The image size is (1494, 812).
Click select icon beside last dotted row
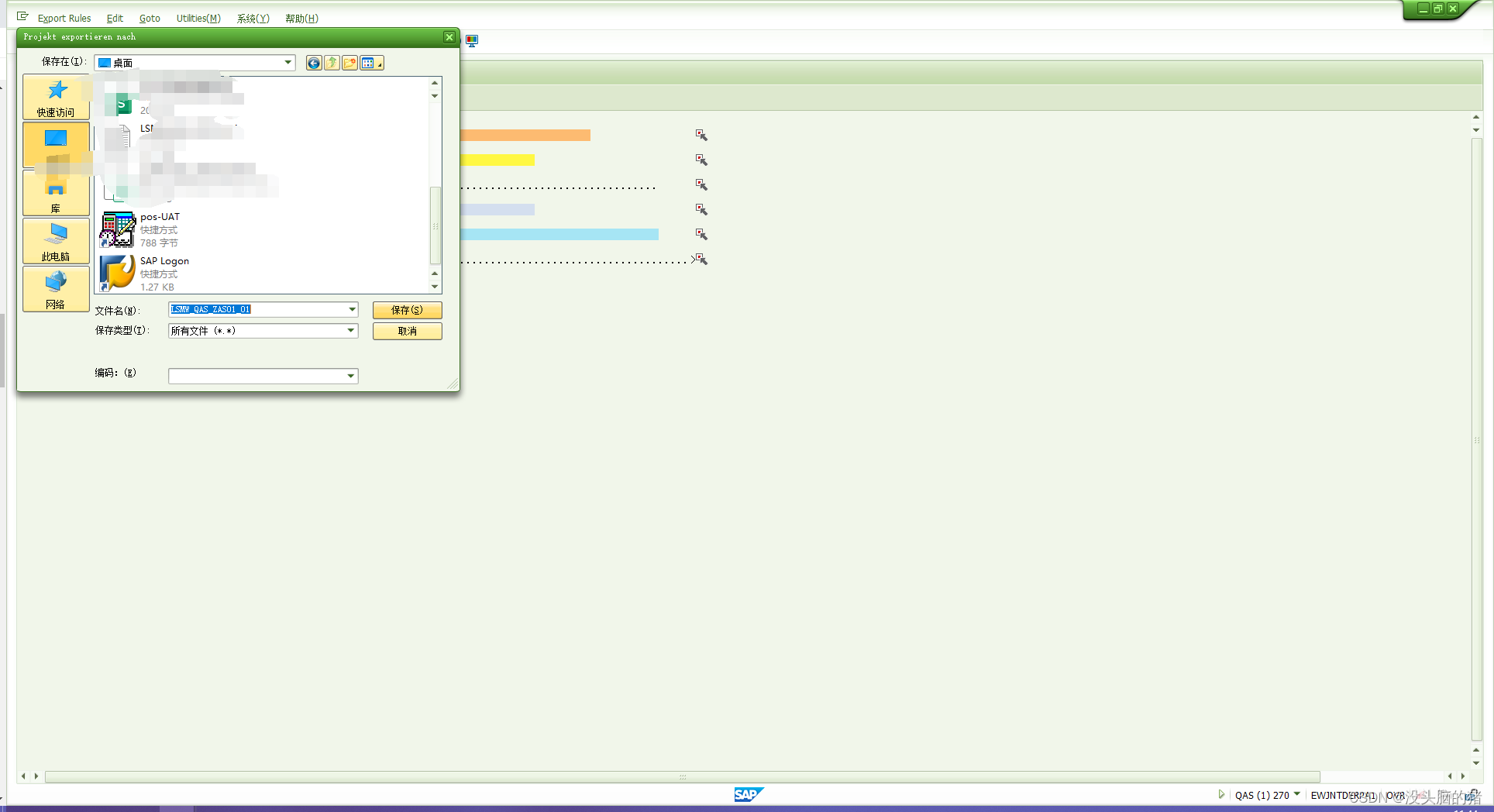point(701,259)
